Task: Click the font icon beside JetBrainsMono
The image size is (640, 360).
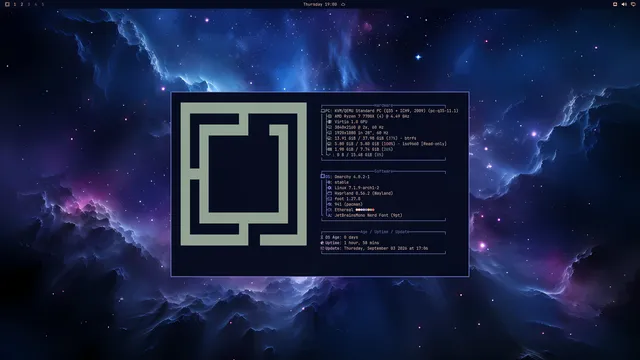Action: point(330,216)
